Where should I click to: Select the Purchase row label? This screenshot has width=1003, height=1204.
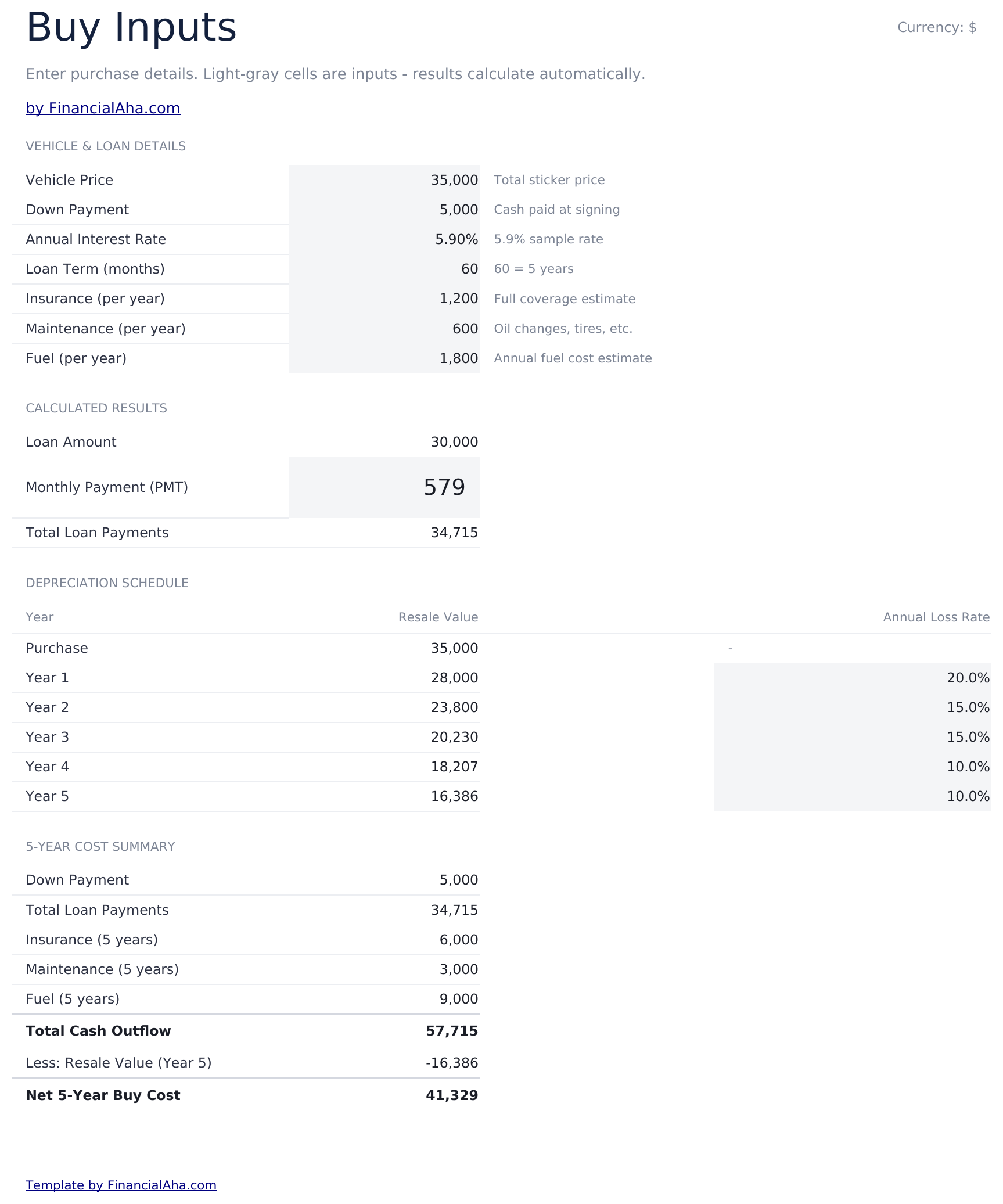click(x=57, y=648)
